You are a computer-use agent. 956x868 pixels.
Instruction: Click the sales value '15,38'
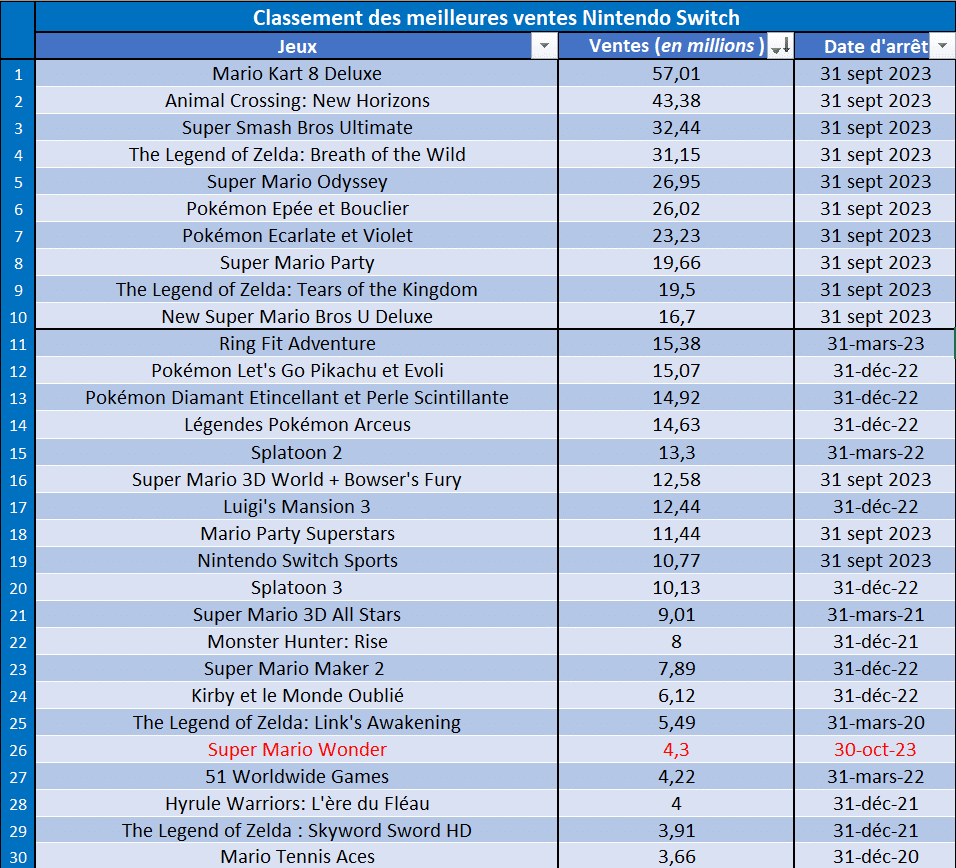[676, 344]
